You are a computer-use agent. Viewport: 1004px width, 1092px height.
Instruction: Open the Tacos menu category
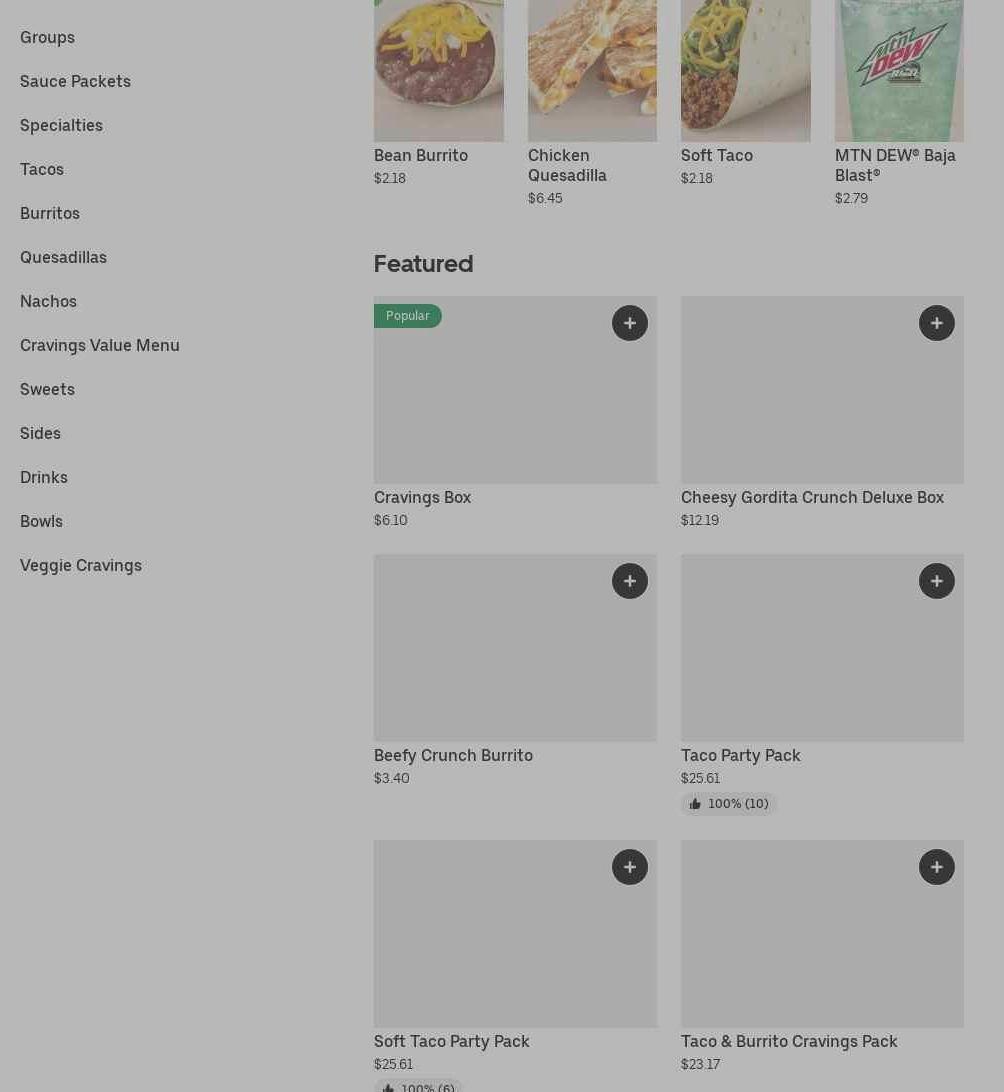(42, 169)
